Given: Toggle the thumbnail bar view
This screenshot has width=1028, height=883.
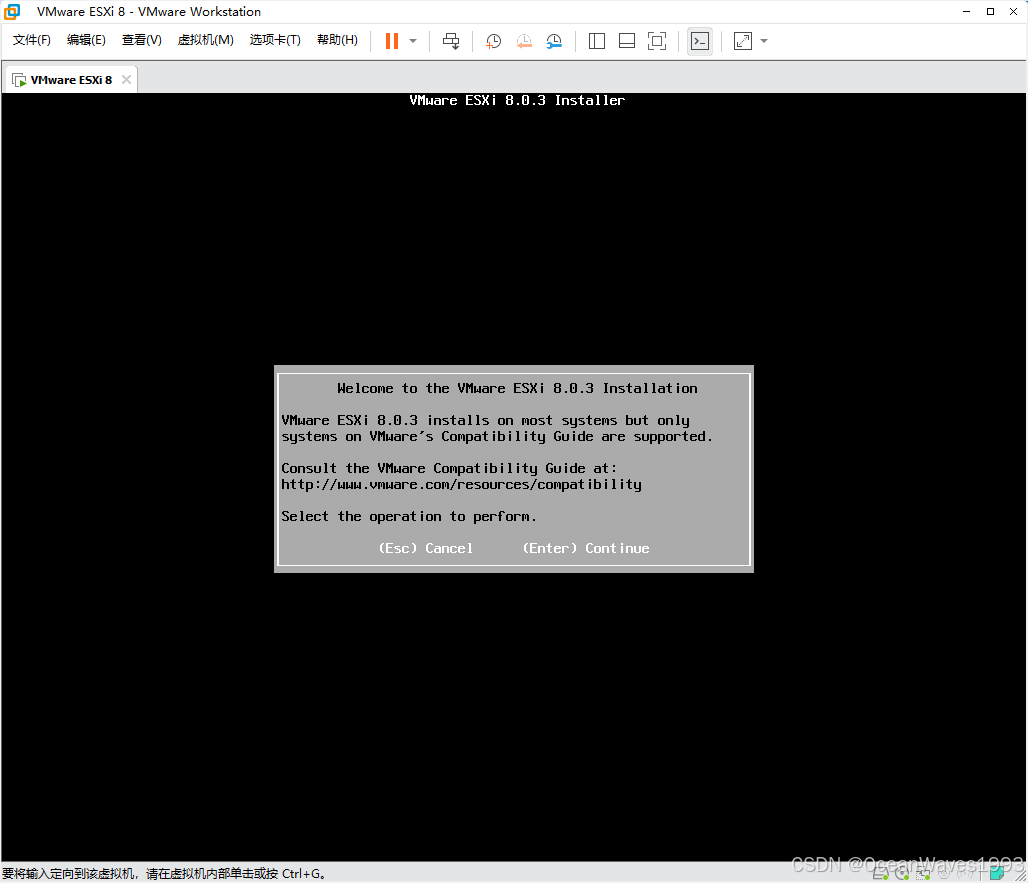Looking at the screenshot, I should 627,41.
